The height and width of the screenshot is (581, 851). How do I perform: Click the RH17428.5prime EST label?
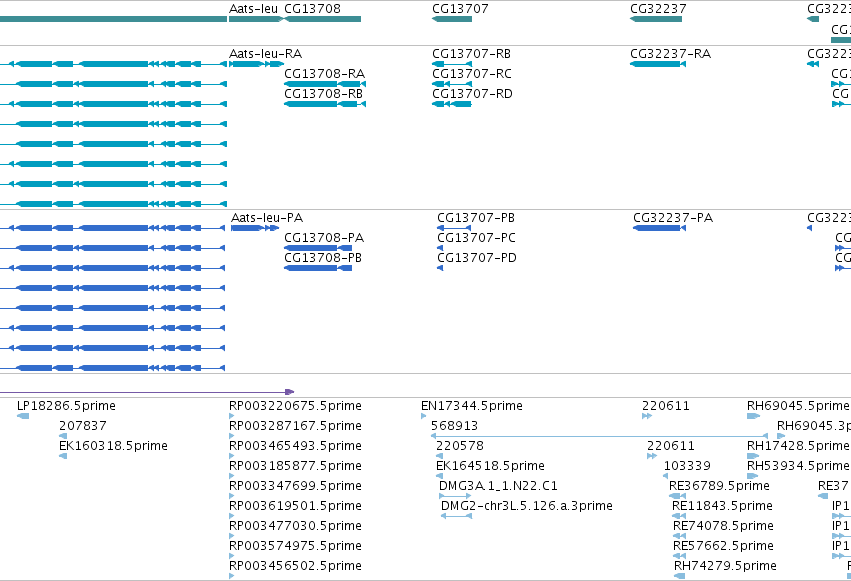click(798, 446)
